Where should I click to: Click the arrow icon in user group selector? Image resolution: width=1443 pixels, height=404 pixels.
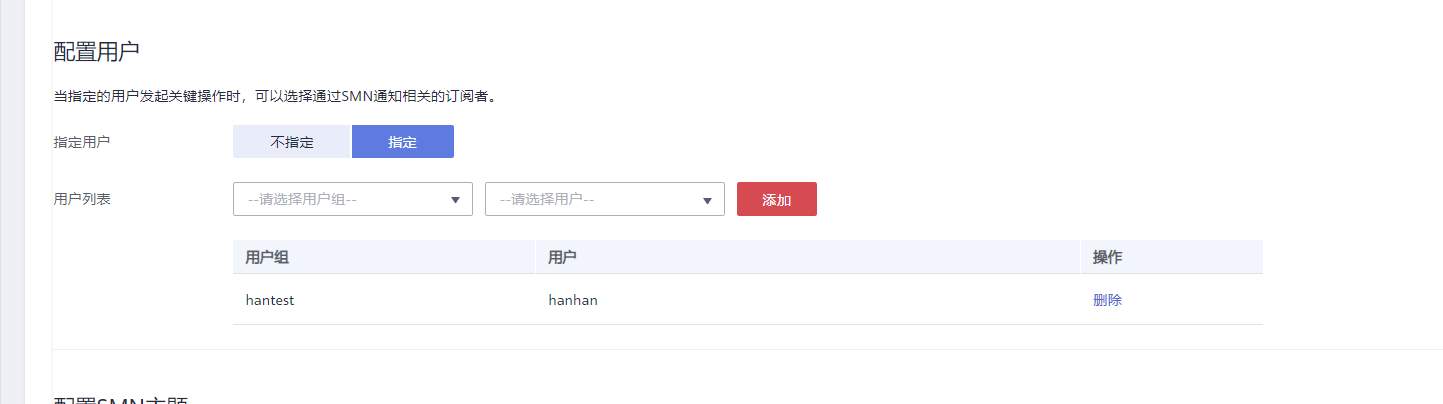click(x=455, y=200)
